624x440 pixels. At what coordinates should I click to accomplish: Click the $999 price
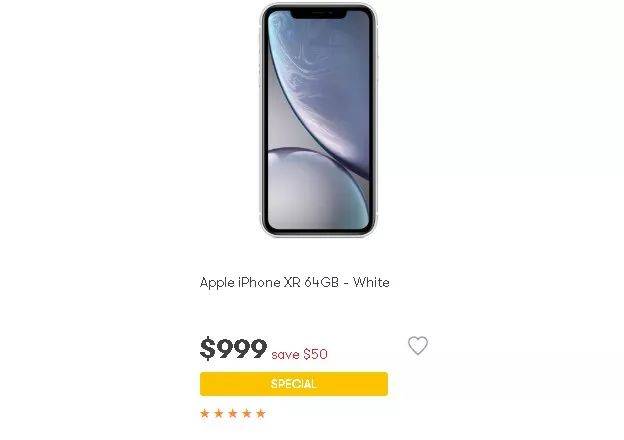point(233,348)
